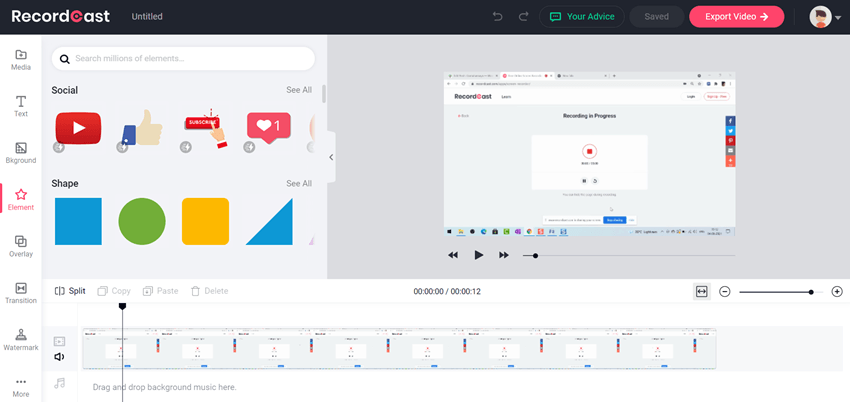Screen dimensions: 850x402
Task: Select the video clip in timeline
Action: tap(400, 348)
